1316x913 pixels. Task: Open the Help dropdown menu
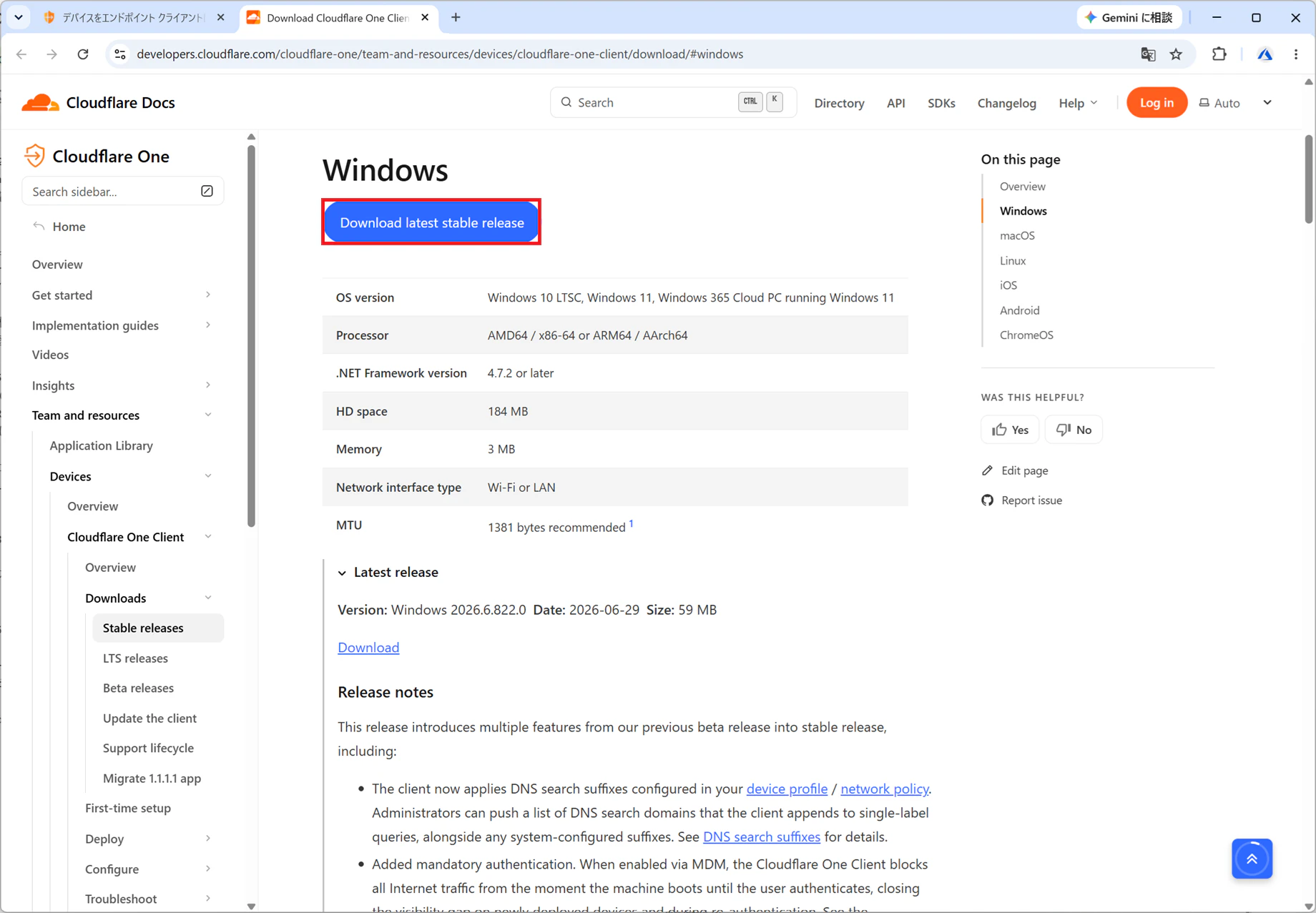1078,103
